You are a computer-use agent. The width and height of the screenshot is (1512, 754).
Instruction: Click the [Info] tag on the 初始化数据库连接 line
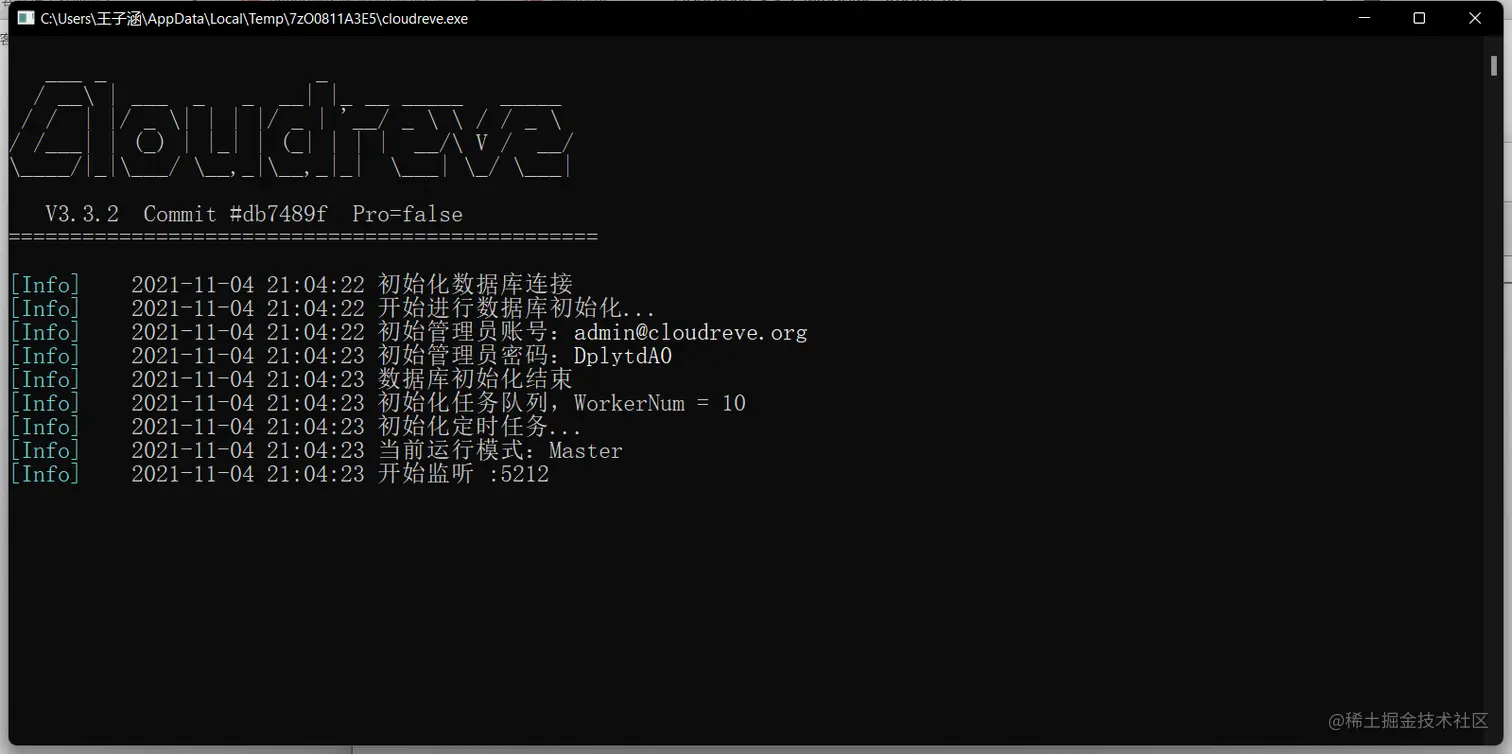point(45,284)
